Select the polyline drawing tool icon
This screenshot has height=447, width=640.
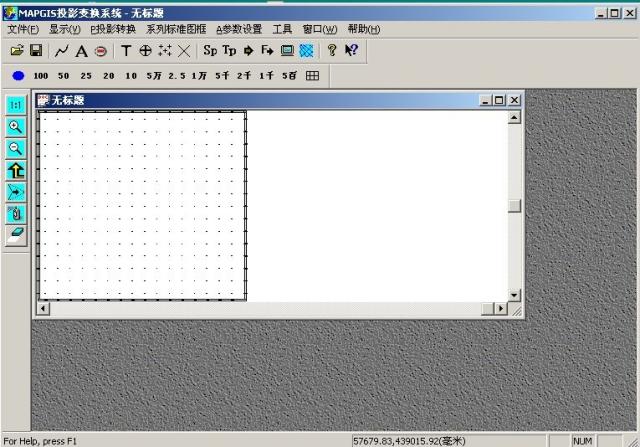click(x=62, y=50)
